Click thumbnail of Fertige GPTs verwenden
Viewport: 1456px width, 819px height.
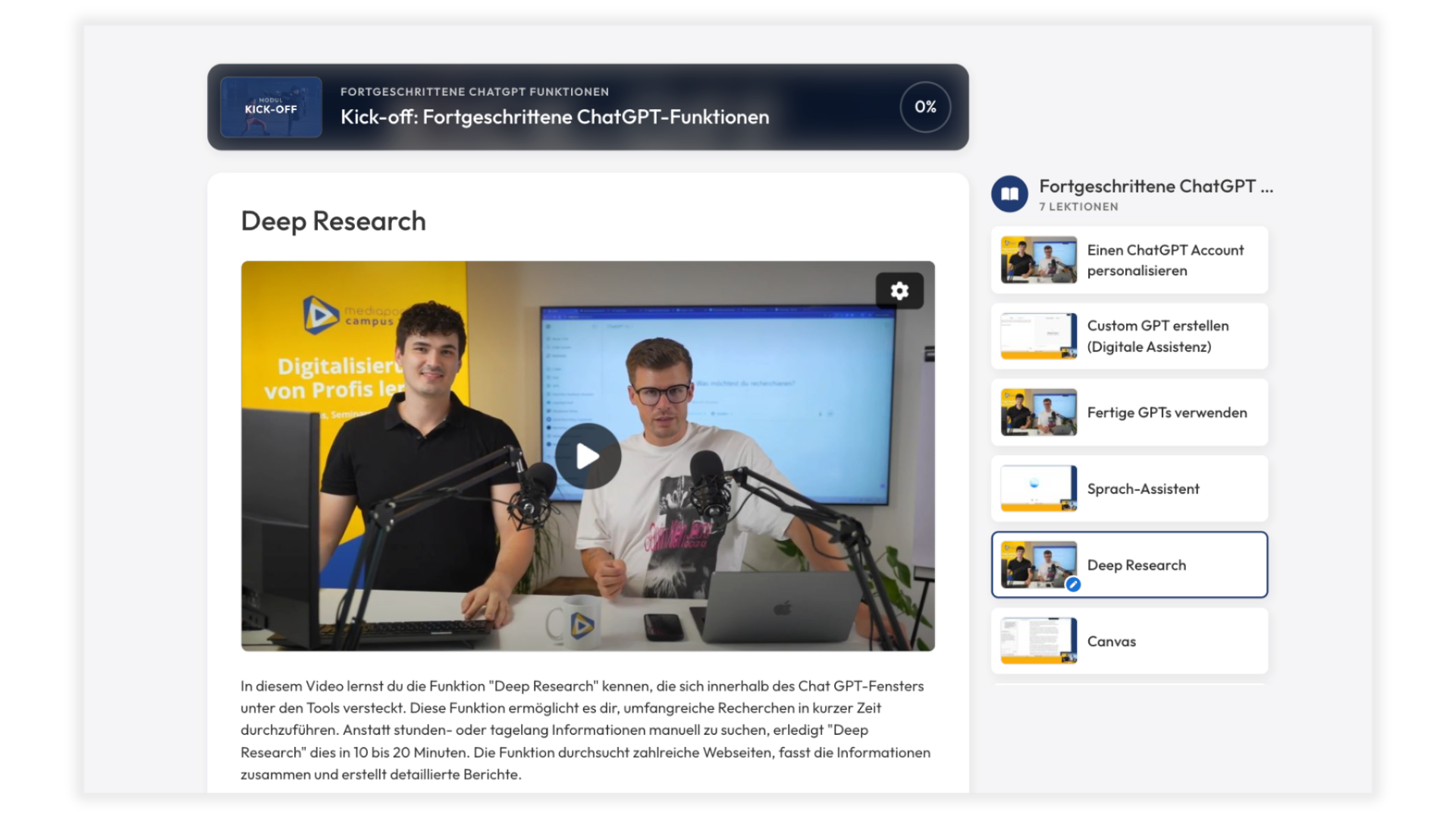[1038, 413]
